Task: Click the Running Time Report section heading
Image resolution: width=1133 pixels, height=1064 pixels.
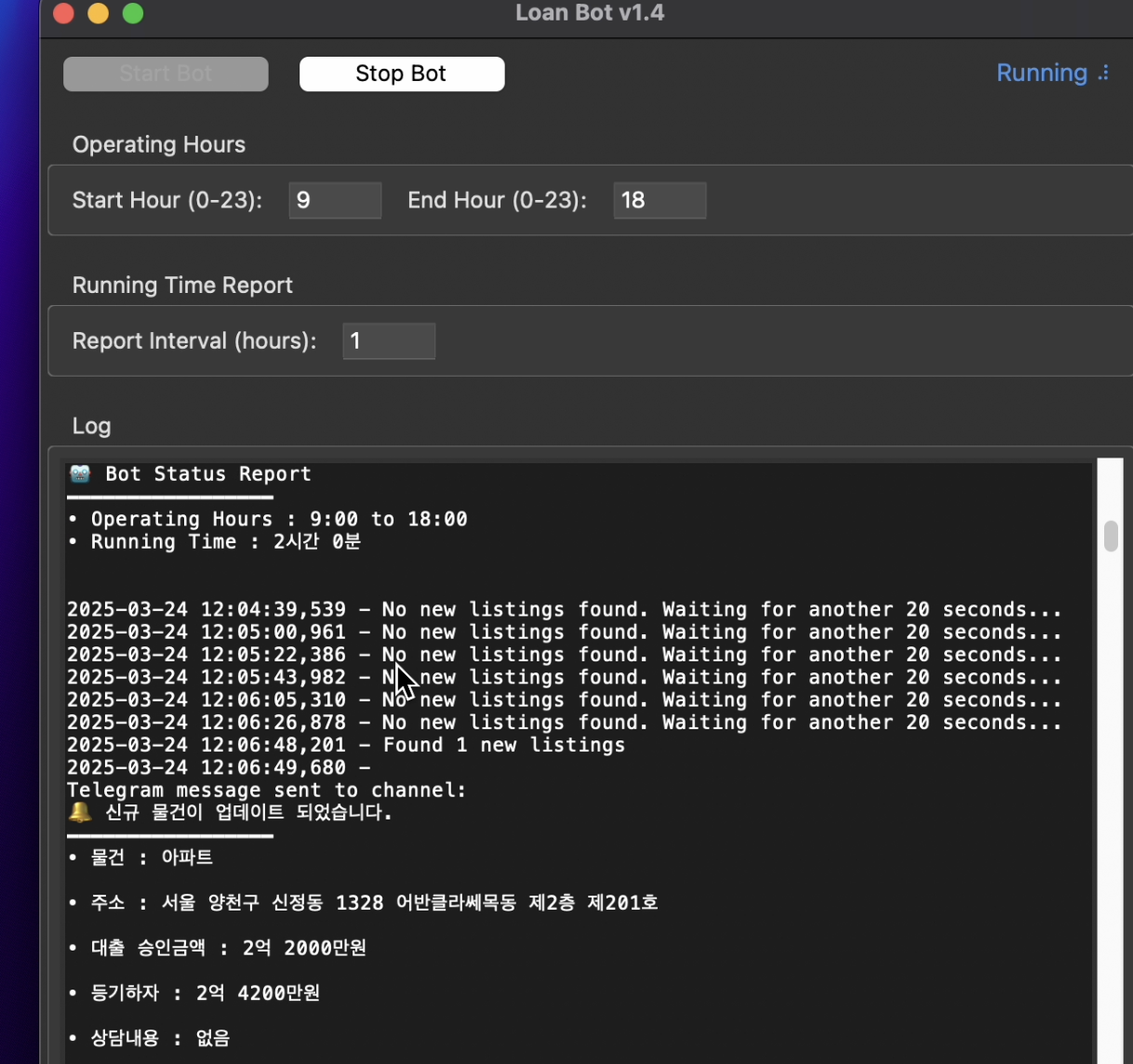Action: (x=182, y=286)
